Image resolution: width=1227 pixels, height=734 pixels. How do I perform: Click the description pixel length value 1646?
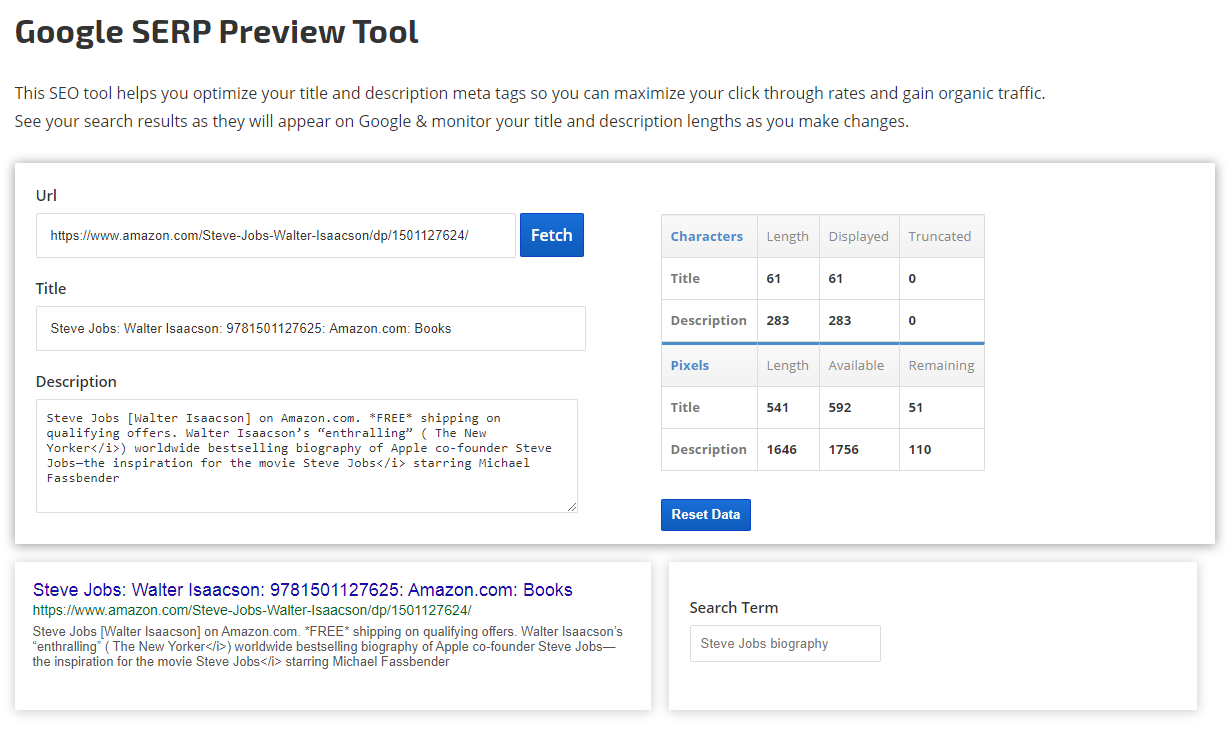782,450
